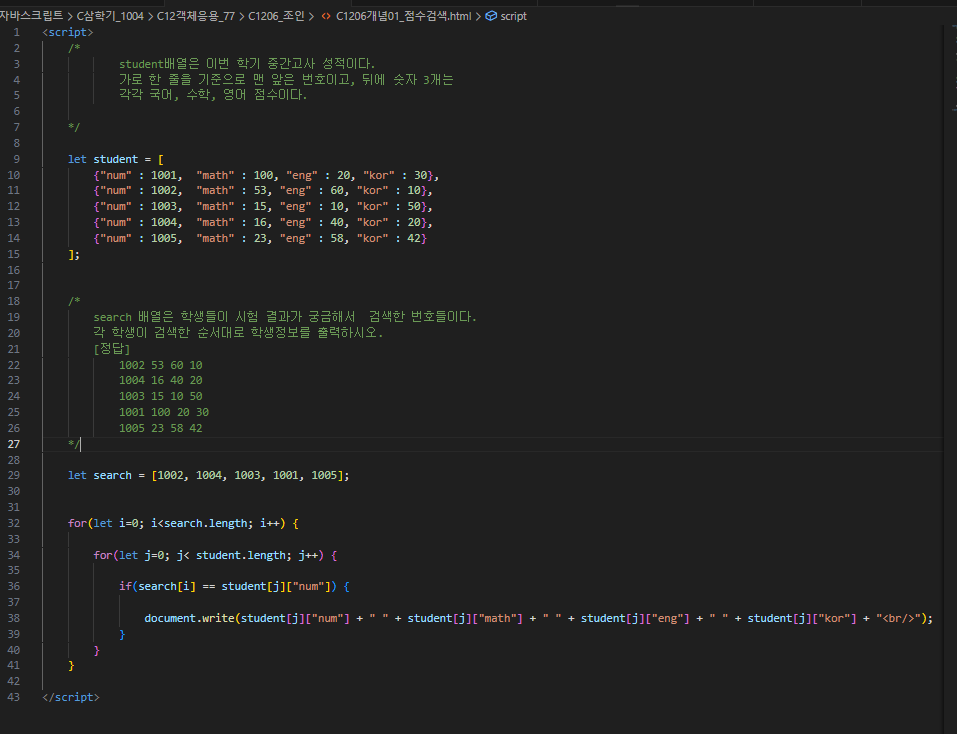Click the yellow closing brace on line 41
Screen dimensions: 957x734
71,665
